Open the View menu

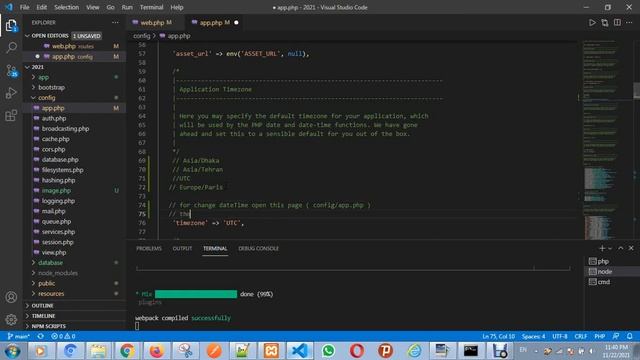[x=93, y=7]
